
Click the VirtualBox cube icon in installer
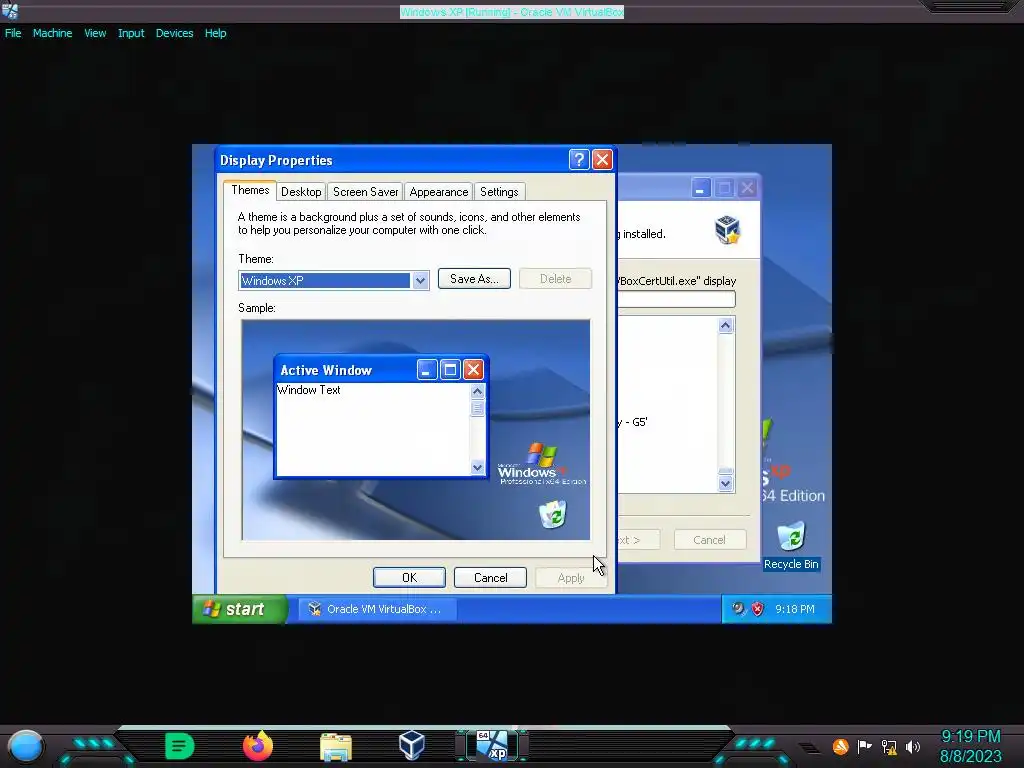[x=727, y=229]
